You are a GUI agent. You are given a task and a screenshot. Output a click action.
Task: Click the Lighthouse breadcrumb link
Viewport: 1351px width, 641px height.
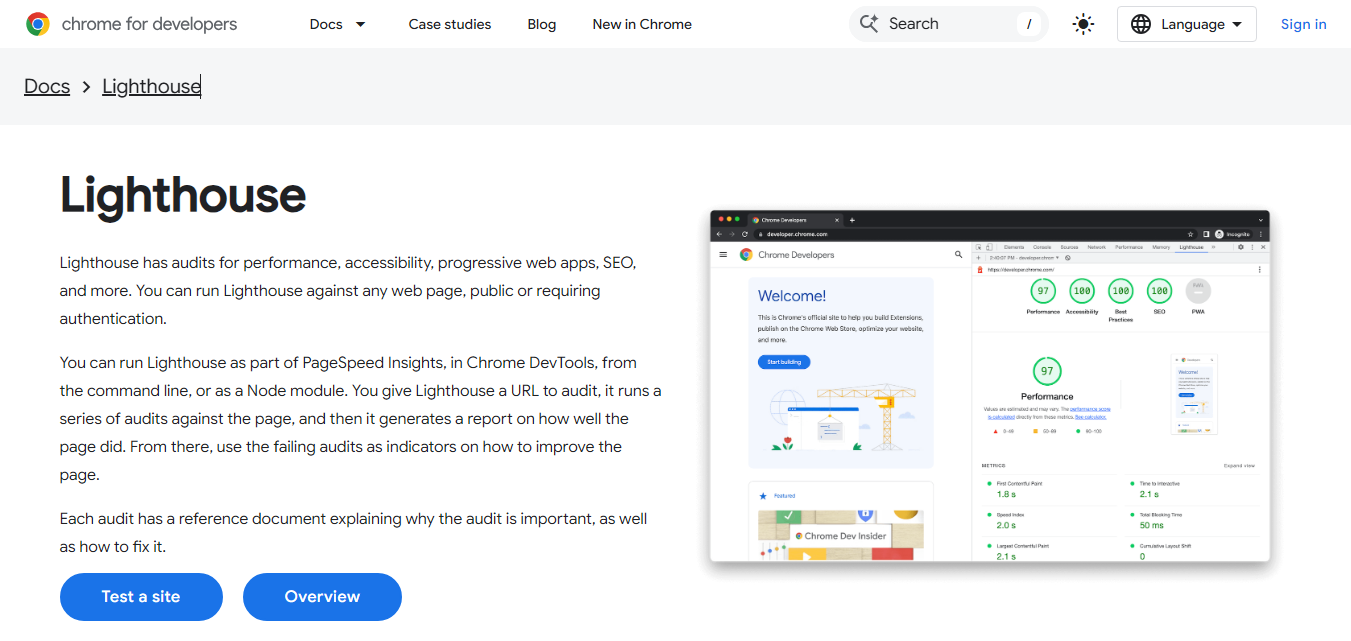point(151,86)
